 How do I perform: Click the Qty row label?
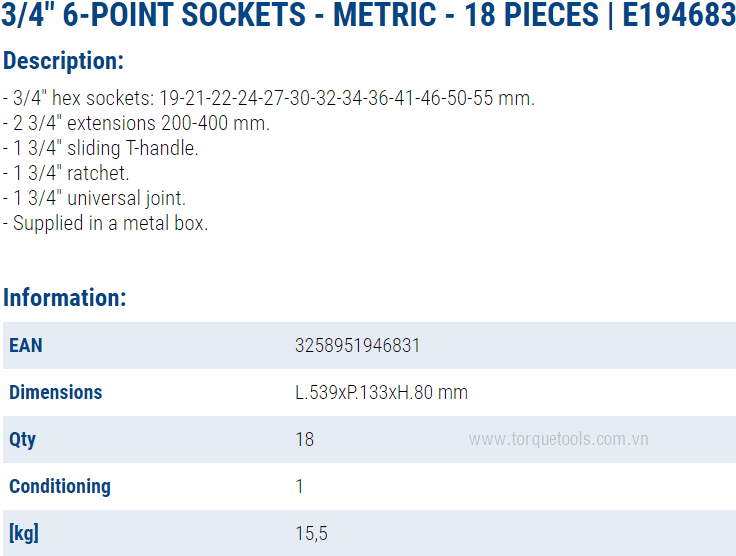click(x=22, y=439)
